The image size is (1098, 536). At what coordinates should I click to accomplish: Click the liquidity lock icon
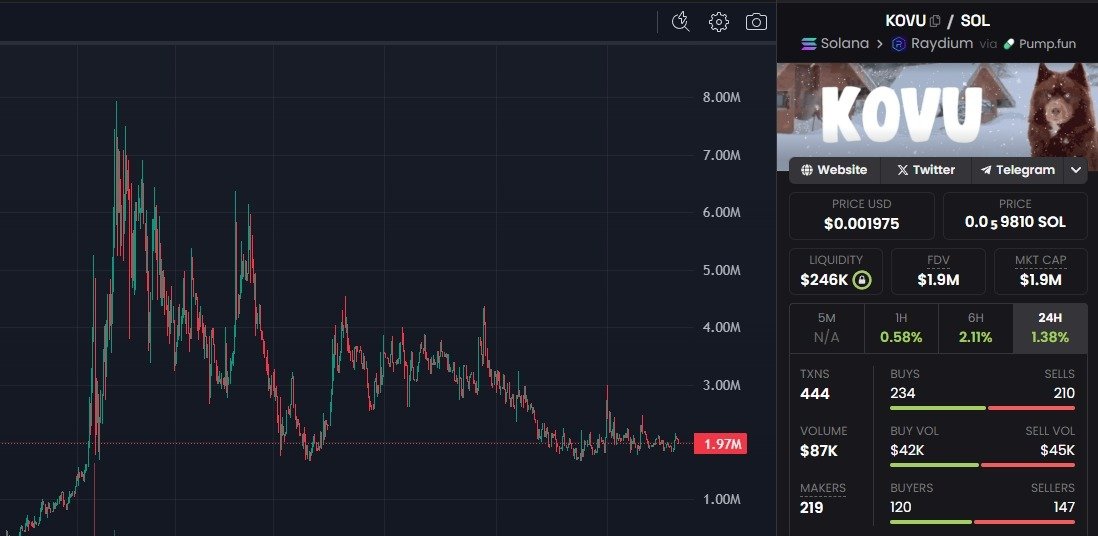coord(863,280)
